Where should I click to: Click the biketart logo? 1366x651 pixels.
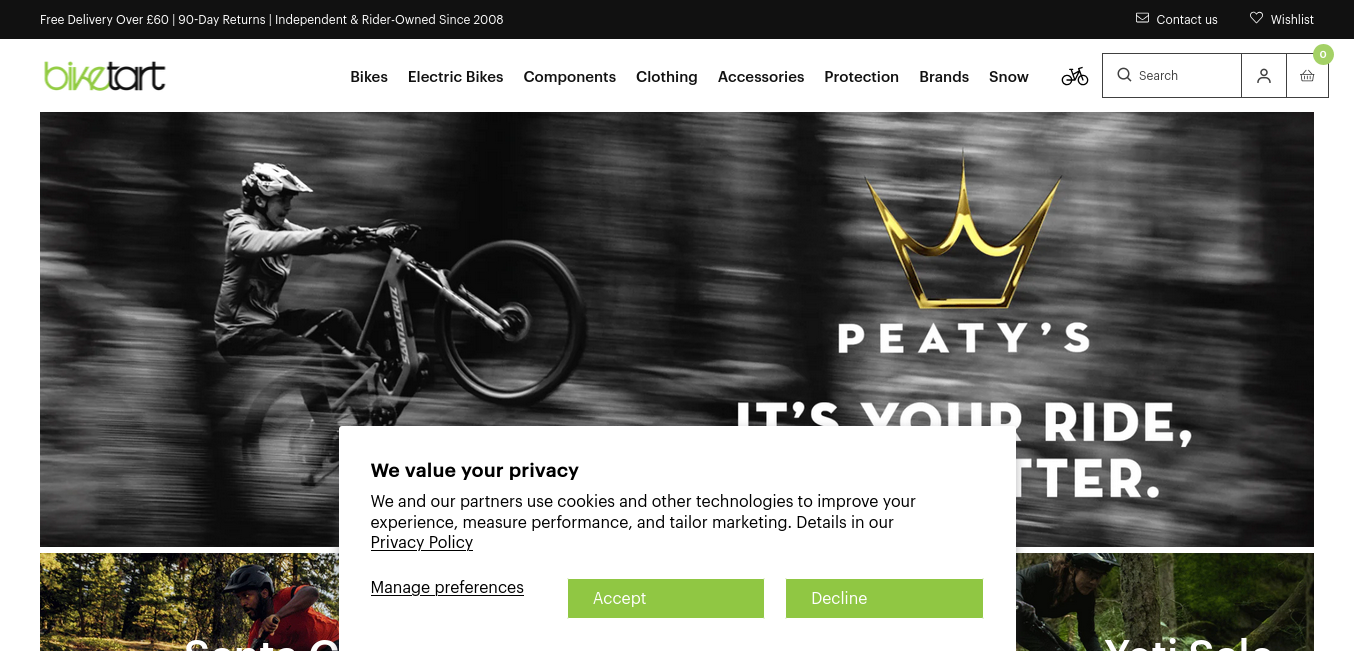tap(105, 76)
